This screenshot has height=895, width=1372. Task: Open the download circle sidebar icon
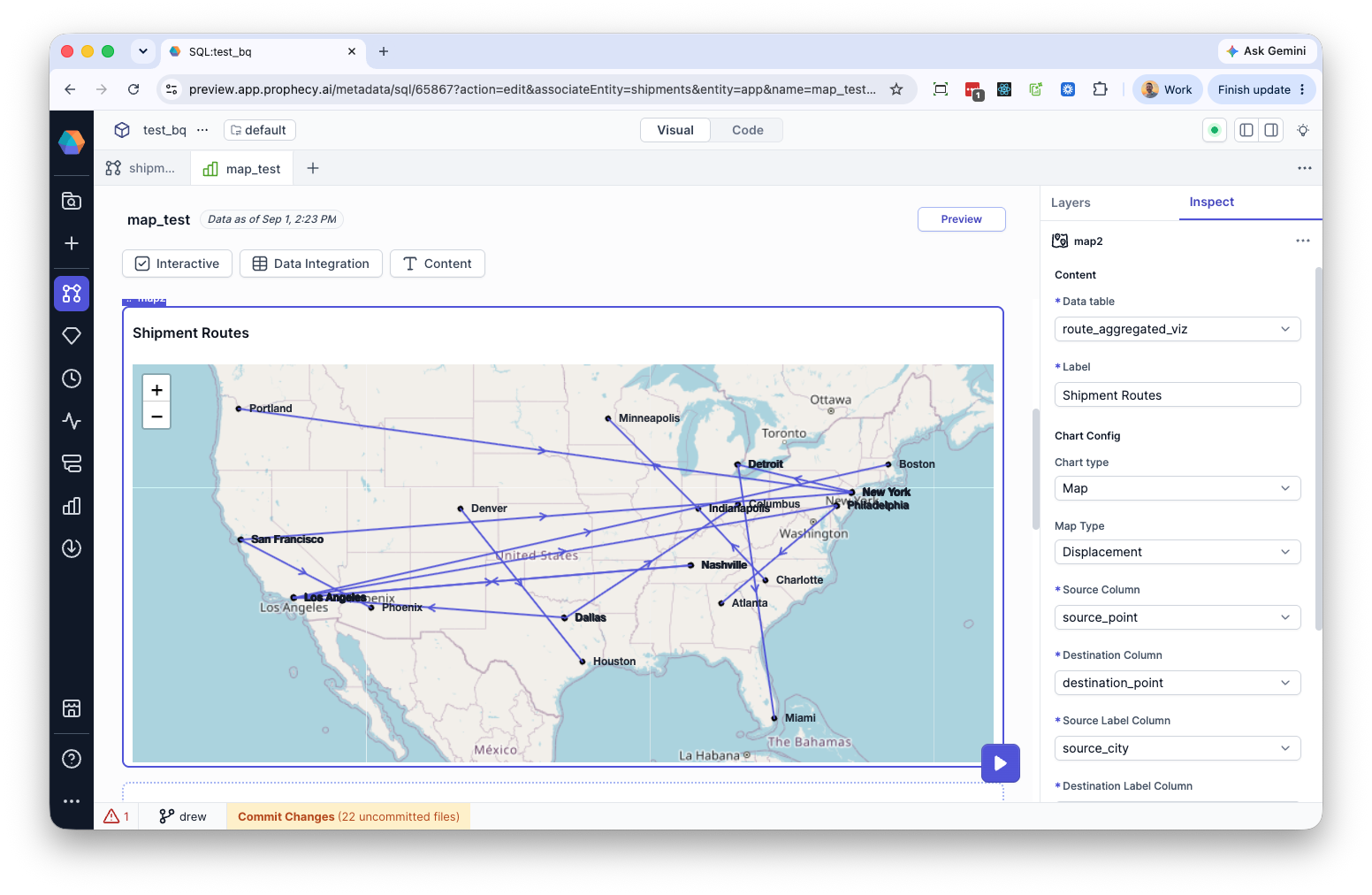[x=72, y=548]
